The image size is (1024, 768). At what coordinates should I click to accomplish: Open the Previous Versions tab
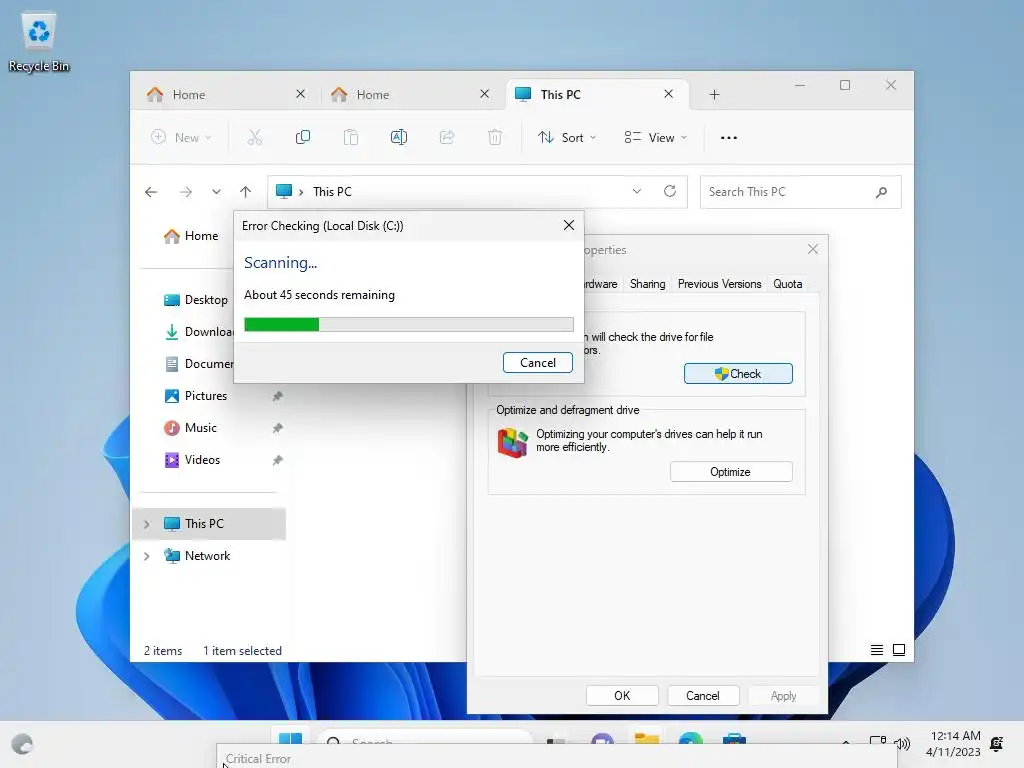click(719, 284)
